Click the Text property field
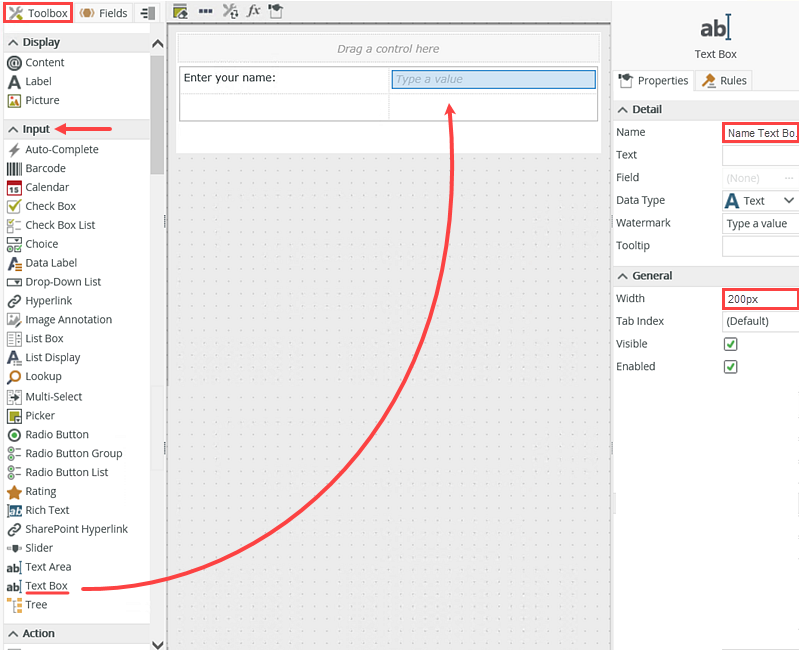The image size is (799, 650). [760, 155]
